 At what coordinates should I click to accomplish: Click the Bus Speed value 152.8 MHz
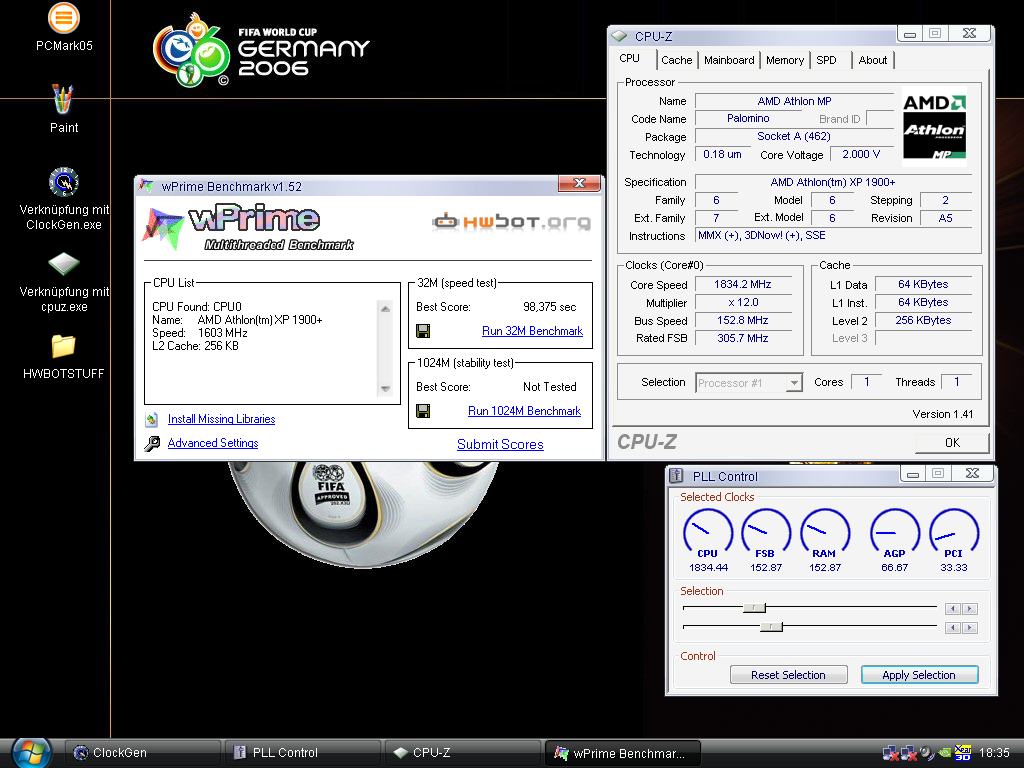(x=743, y=320)
